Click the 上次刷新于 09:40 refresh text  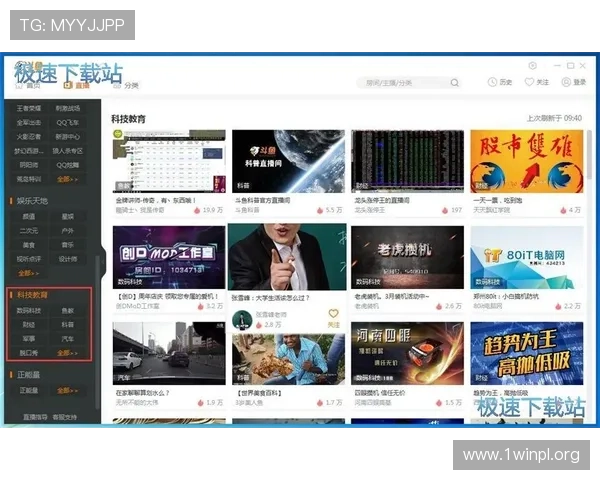pyautogui.click(x=554, y=118)
